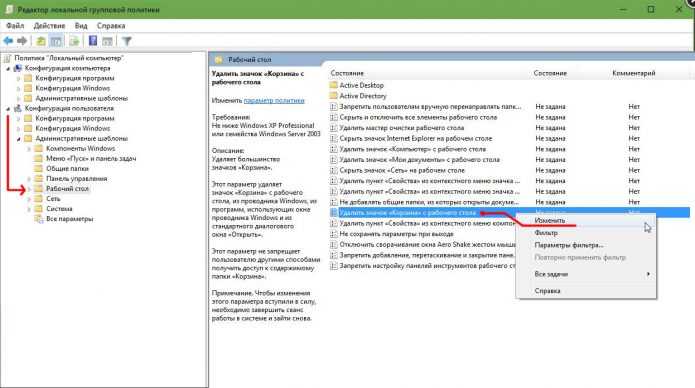Click the Up one level folder icon

click(41, 41)
